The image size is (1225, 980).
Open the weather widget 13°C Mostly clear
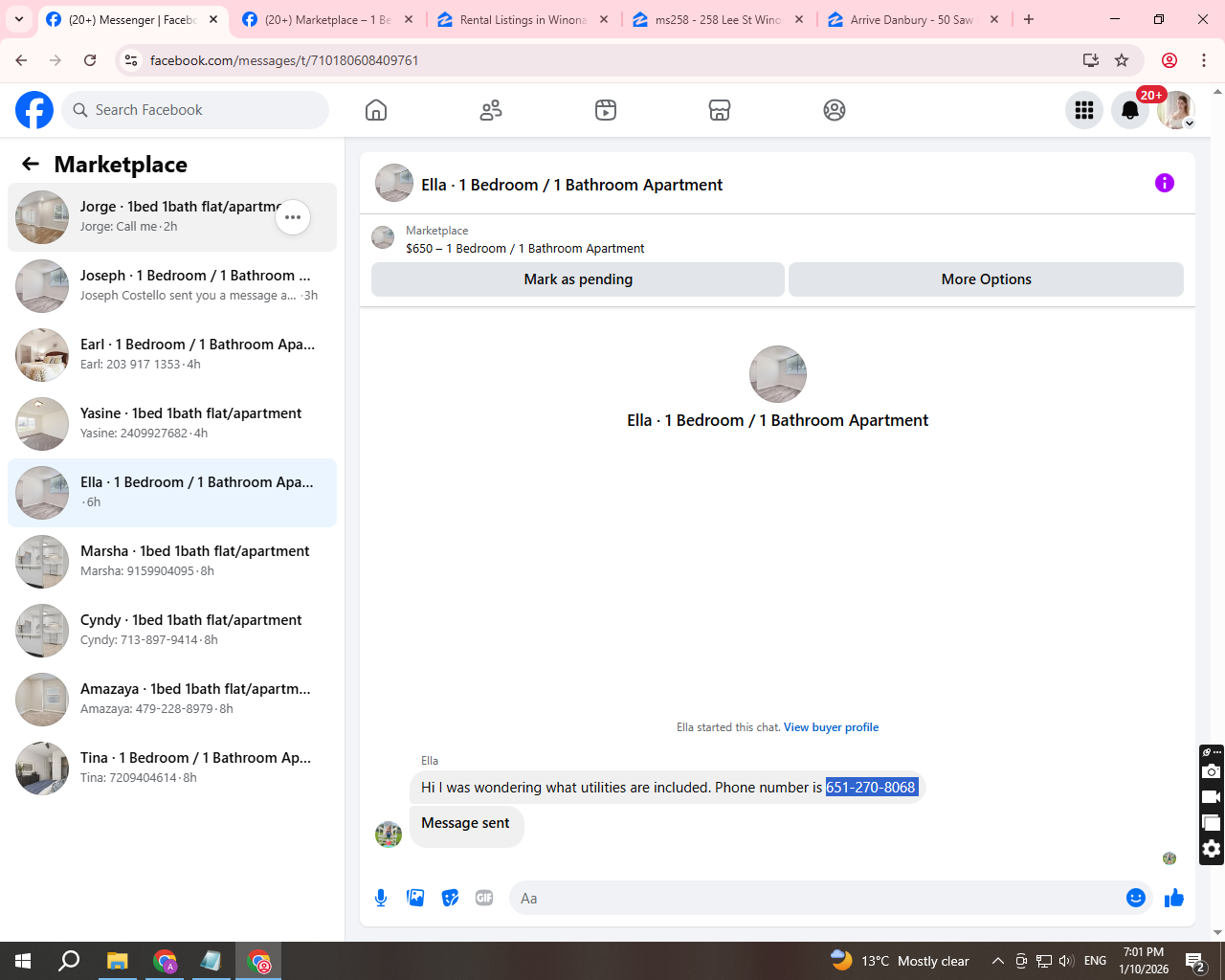900,961
